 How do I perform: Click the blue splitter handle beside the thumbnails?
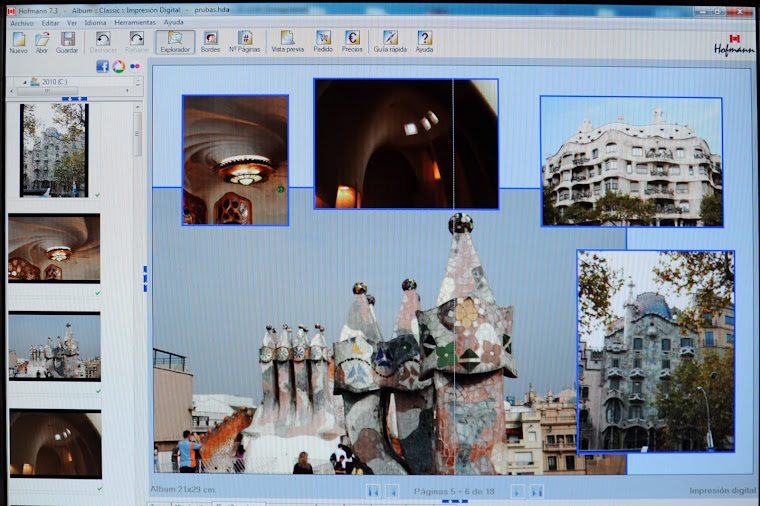click(x=145, y=279)
